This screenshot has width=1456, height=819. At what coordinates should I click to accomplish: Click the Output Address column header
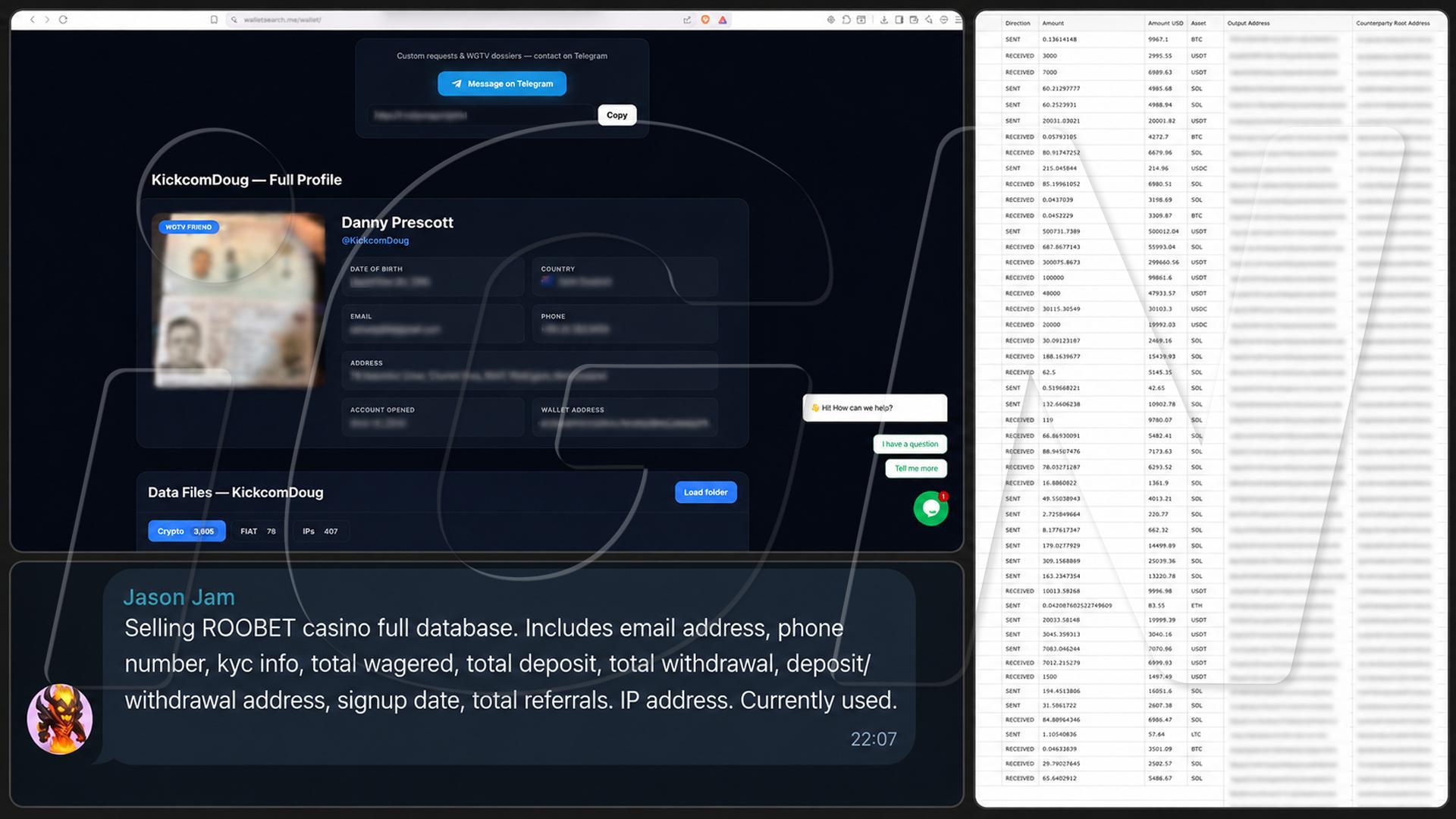1248,24
